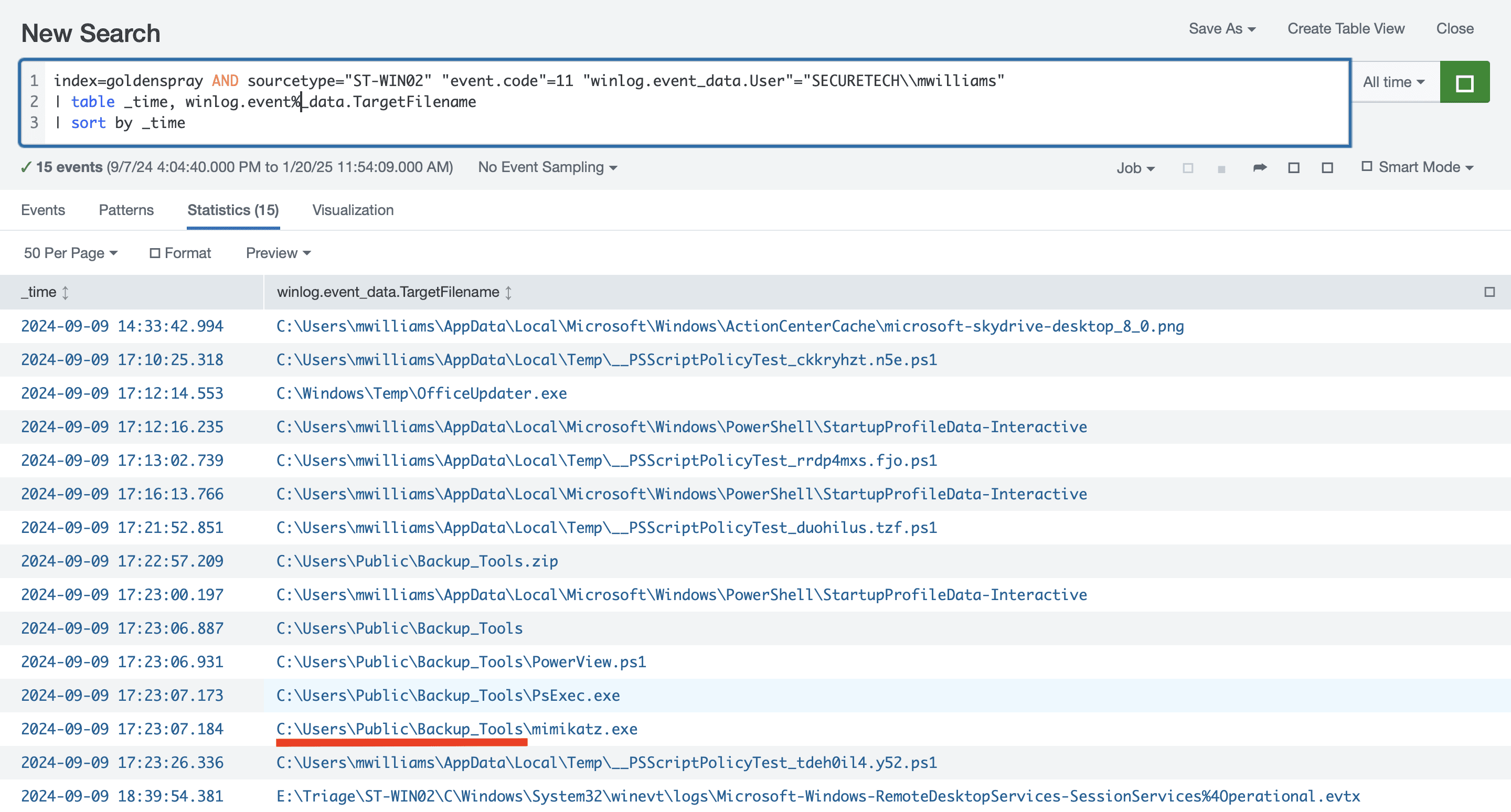This screenshot has height=812, width=1511.
Task: Click the winlog.event_data.TargetFilename column header
Action: (388, 292)
